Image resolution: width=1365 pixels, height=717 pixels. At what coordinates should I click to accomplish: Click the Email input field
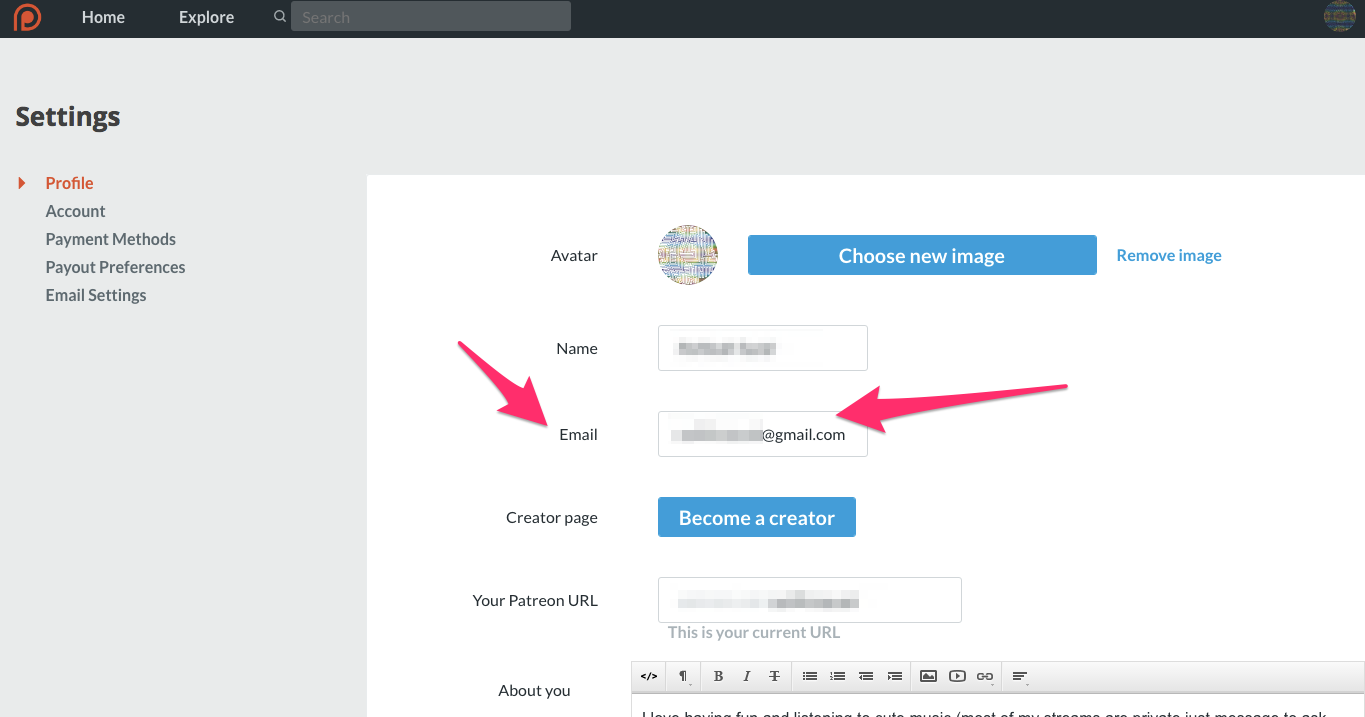[762, 434]
